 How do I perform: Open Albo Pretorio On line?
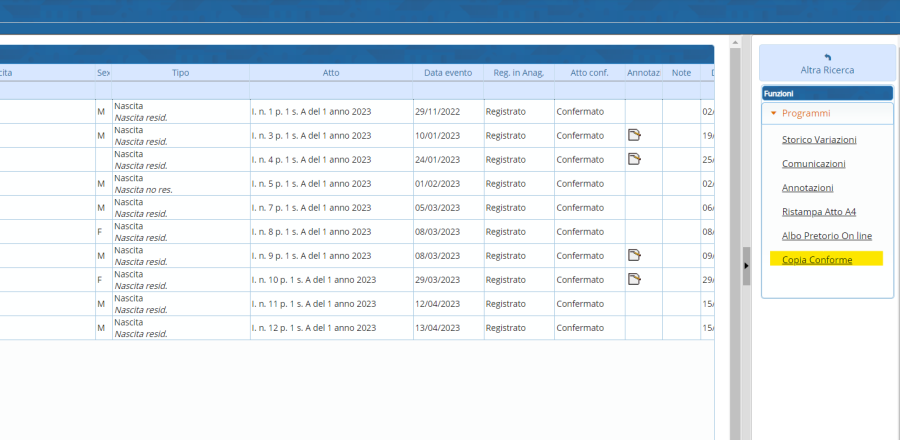point(826,235)
